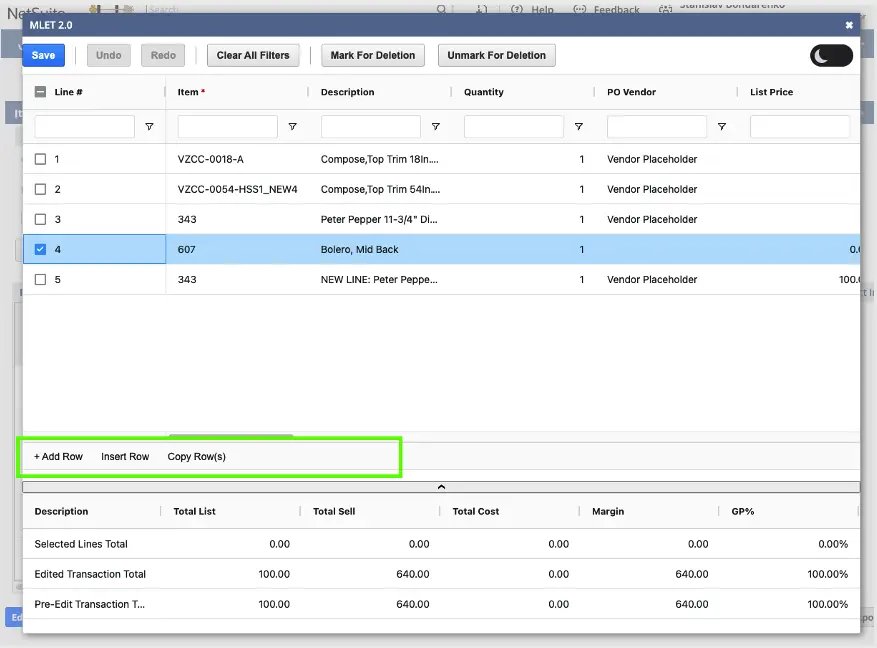Check the checkbox for line 3
The height and width of the screenshot is (648, 877).
point(40,220)
